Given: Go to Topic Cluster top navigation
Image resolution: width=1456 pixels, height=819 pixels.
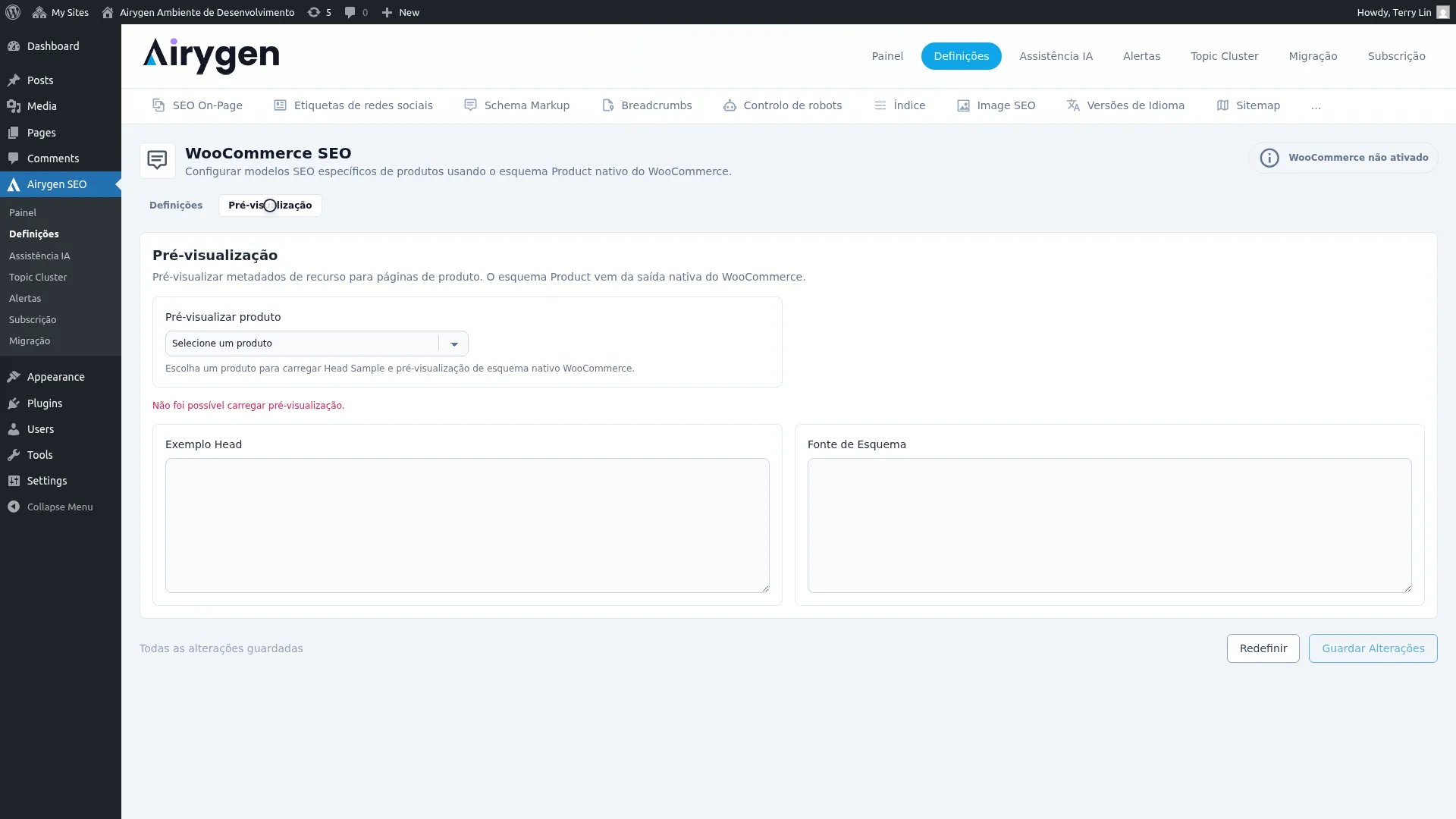Looking at the screenshot, I should 1224,56.
